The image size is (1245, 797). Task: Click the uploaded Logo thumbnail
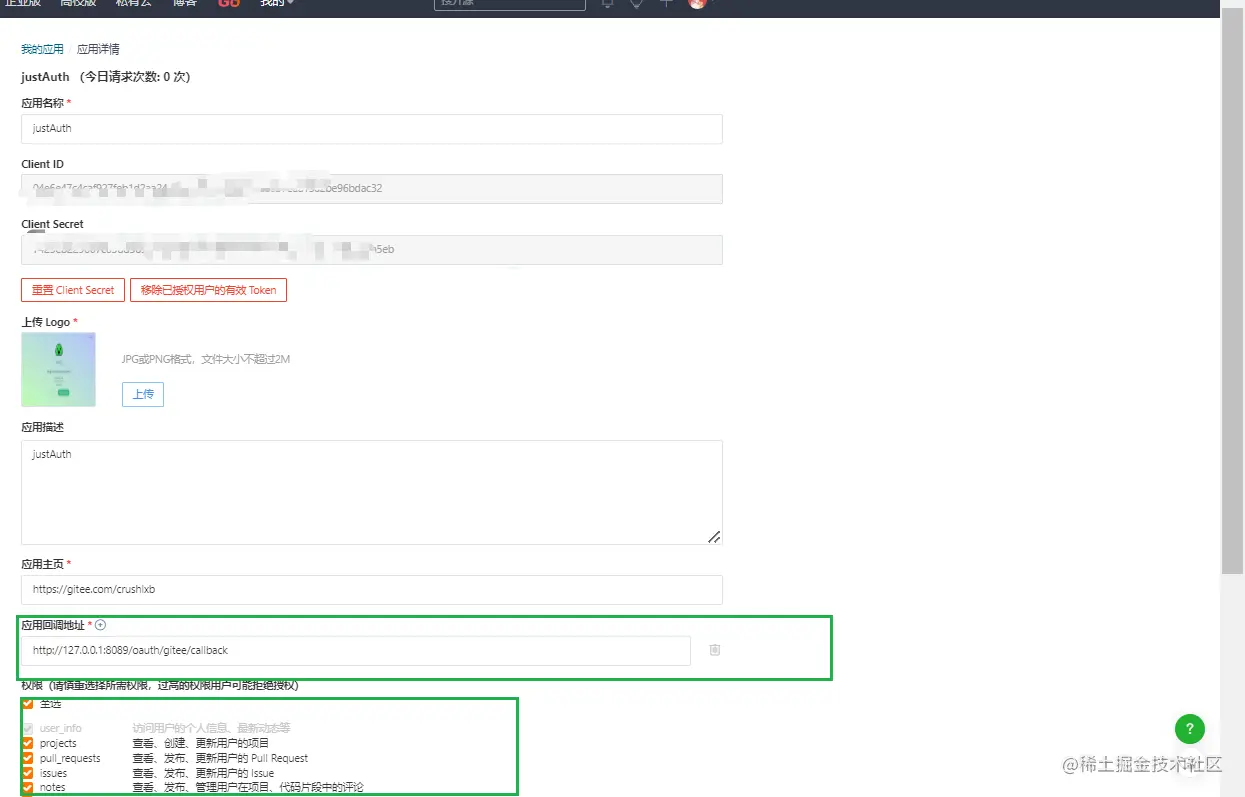pyautogui.click(x=58, y=369)
